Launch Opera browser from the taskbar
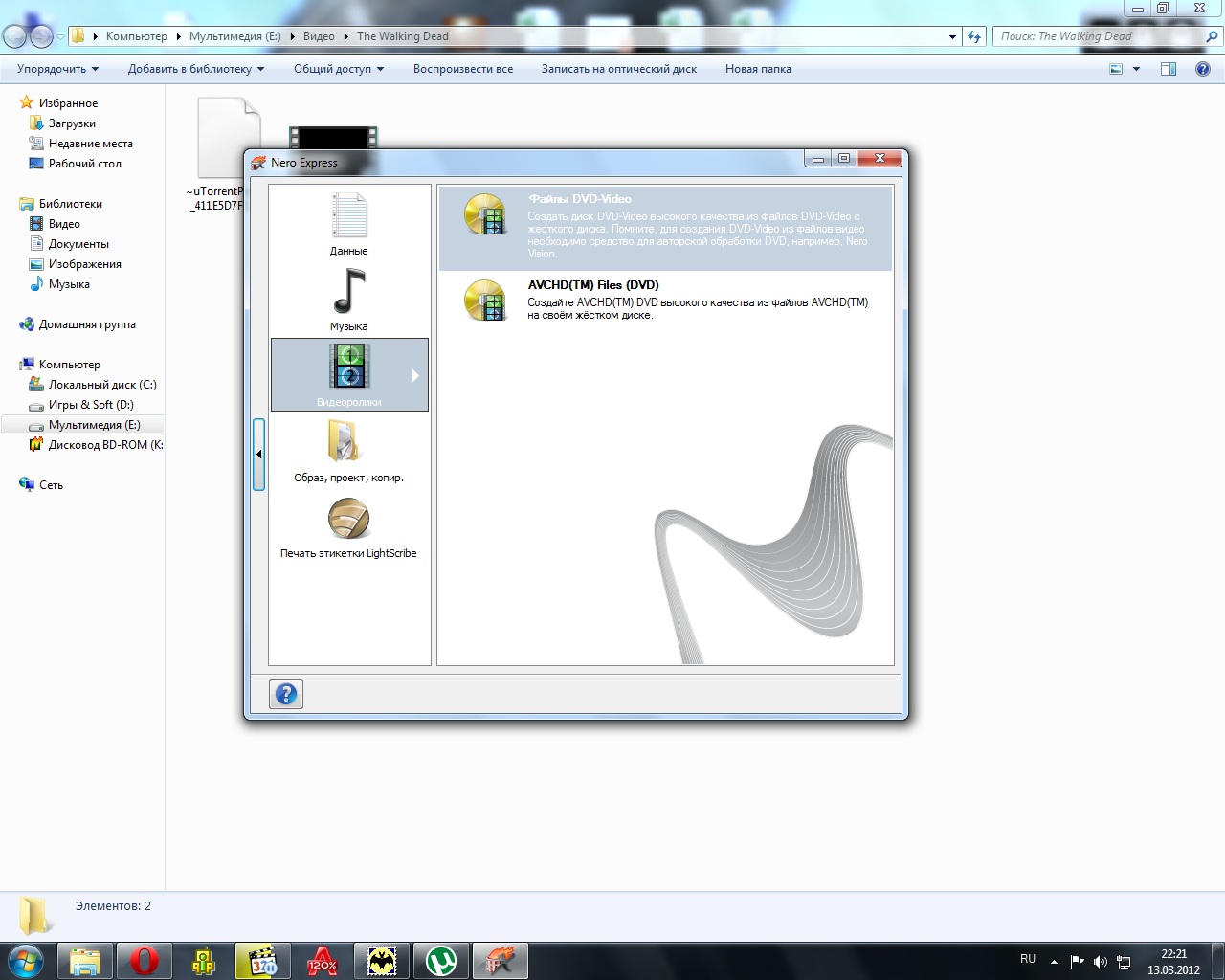 click(x=145, y=960)
